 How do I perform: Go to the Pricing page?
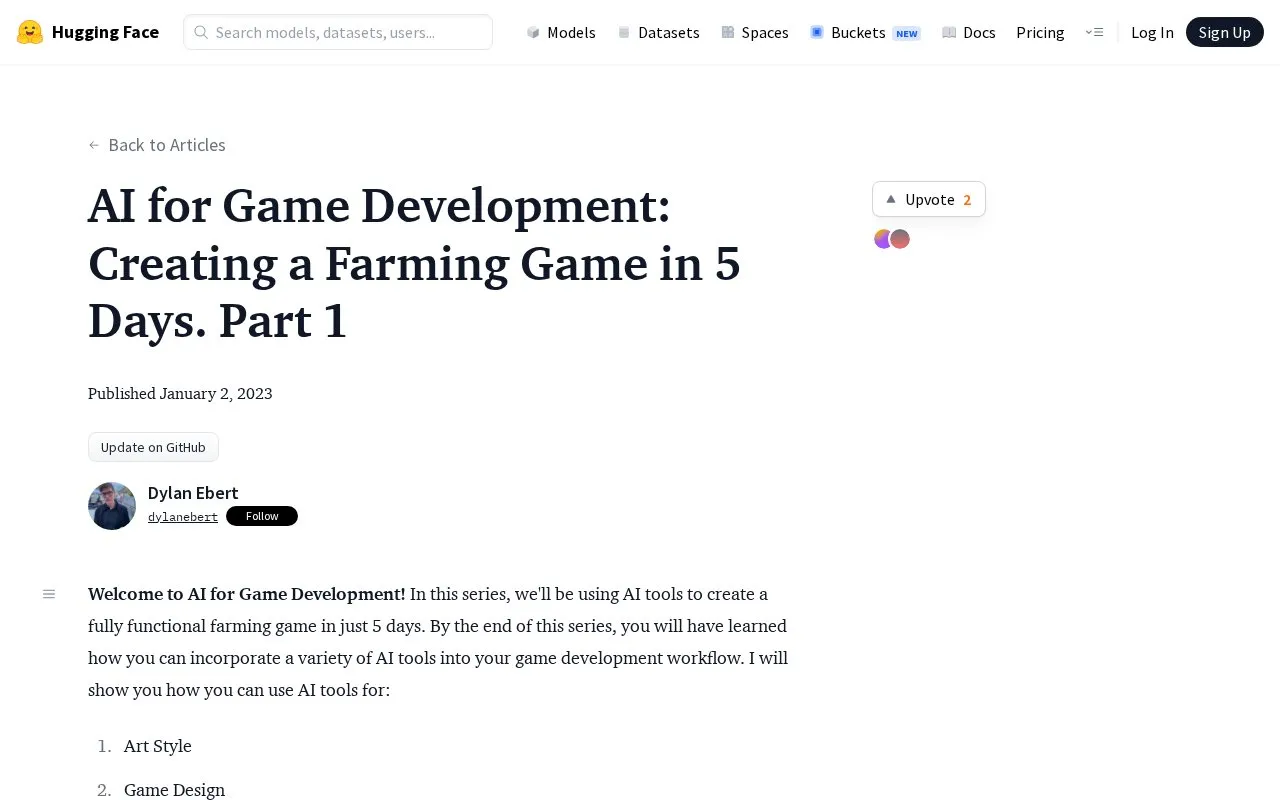coord(1040,32)
